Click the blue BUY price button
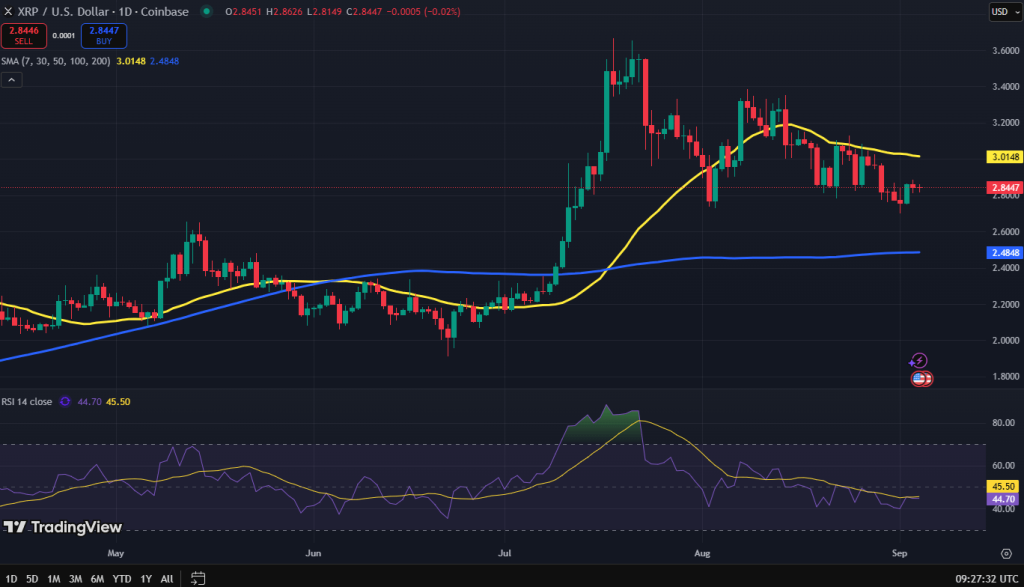Image resolution: width=1024 pixels, height=587 pixels. point(104,36)
